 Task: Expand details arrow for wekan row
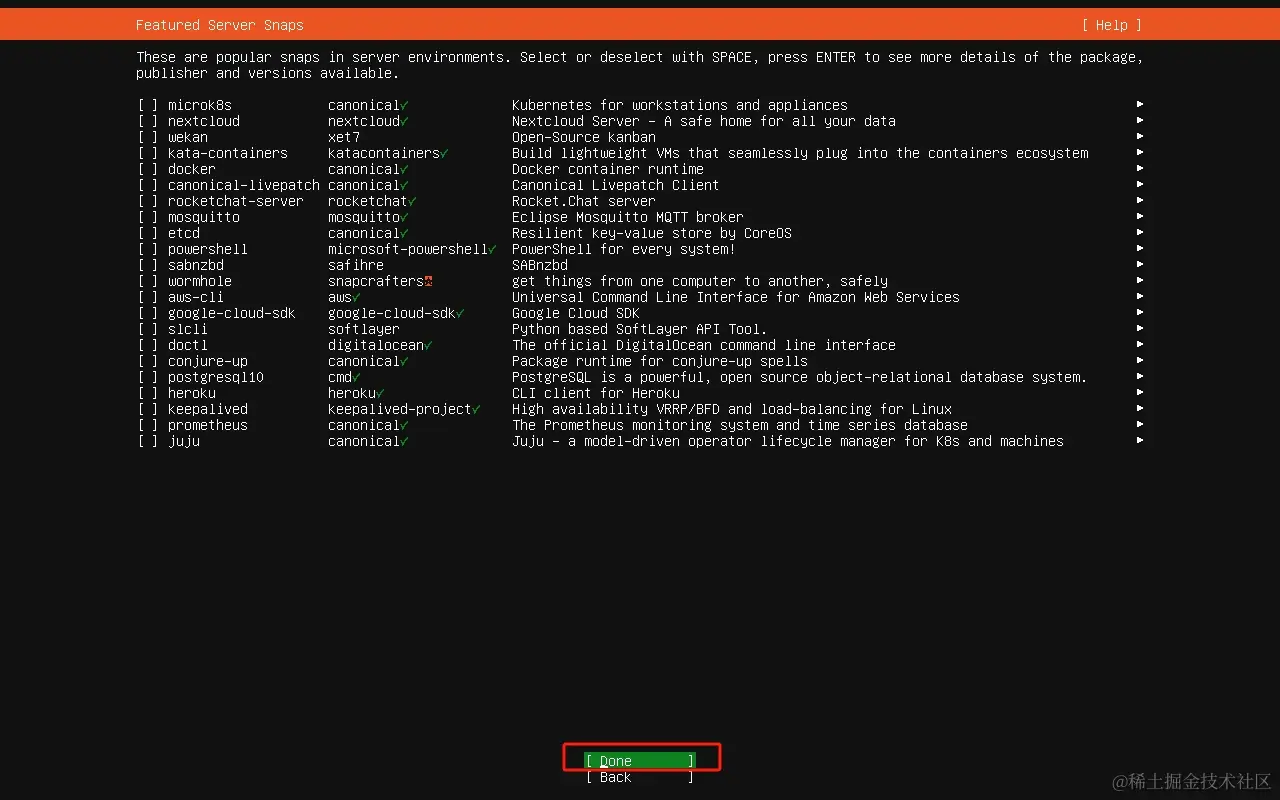tap(1140, 136)
